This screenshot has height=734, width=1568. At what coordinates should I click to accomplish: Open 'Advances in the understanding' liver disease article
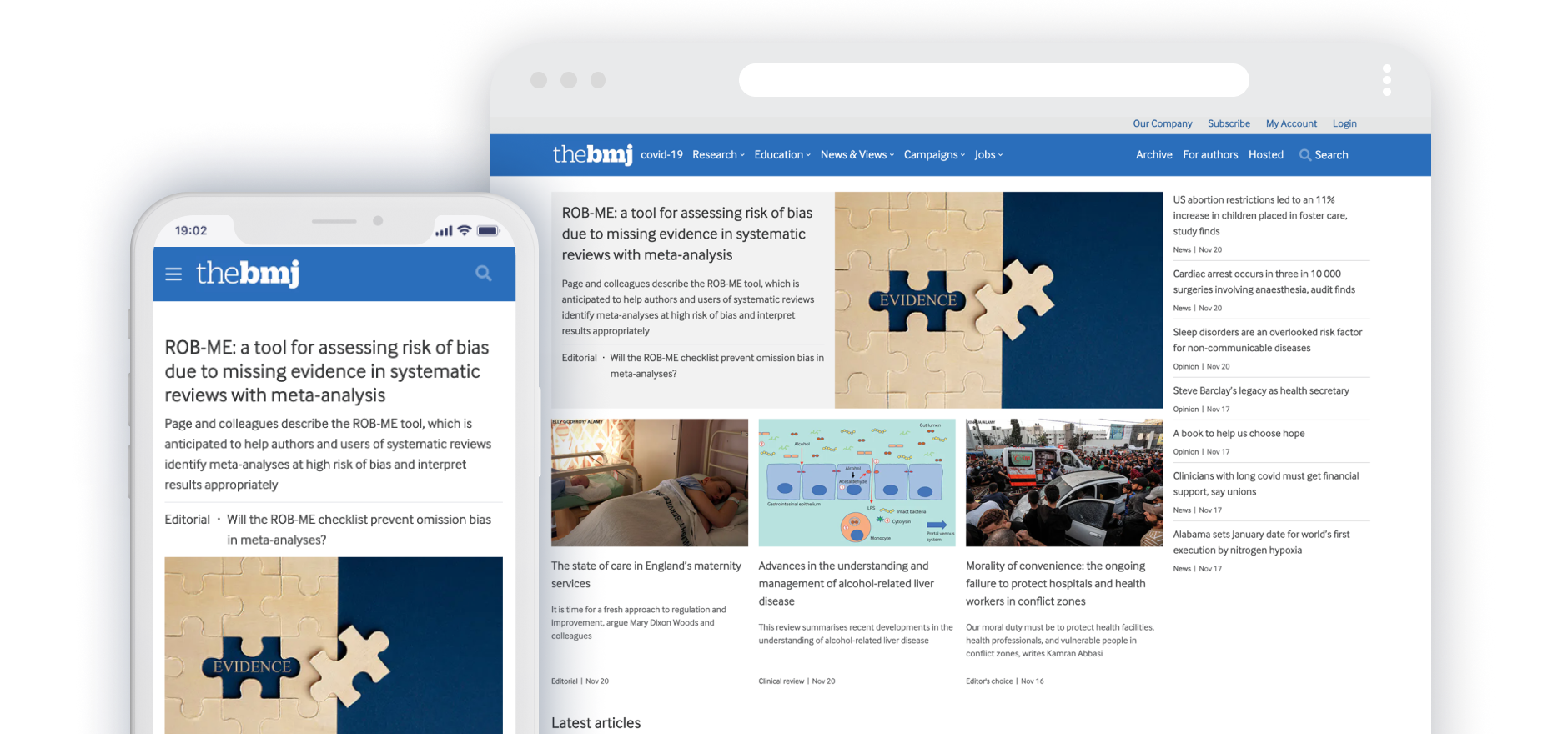[847, 584]
